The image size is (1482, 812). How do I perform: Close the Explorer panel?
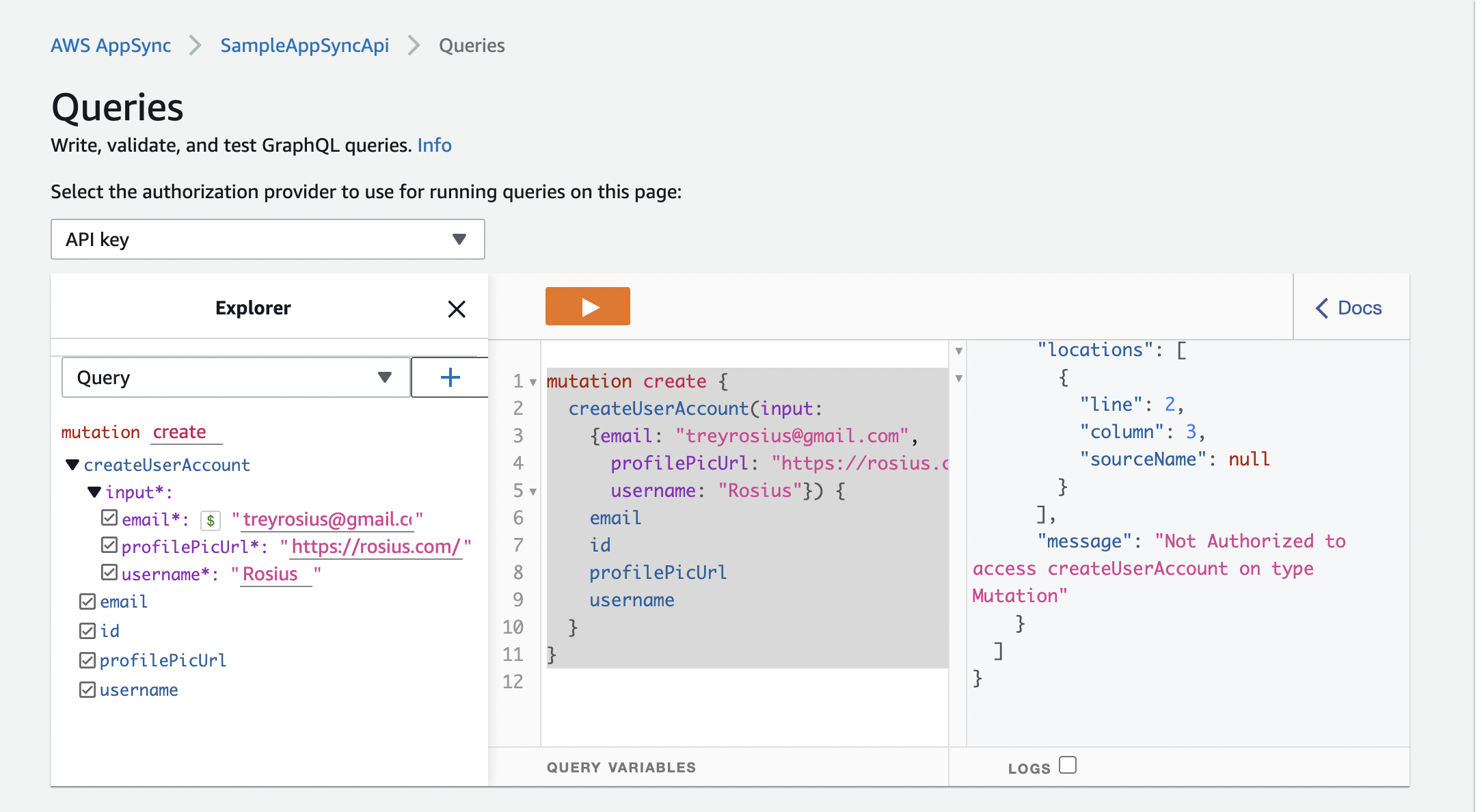457,309
